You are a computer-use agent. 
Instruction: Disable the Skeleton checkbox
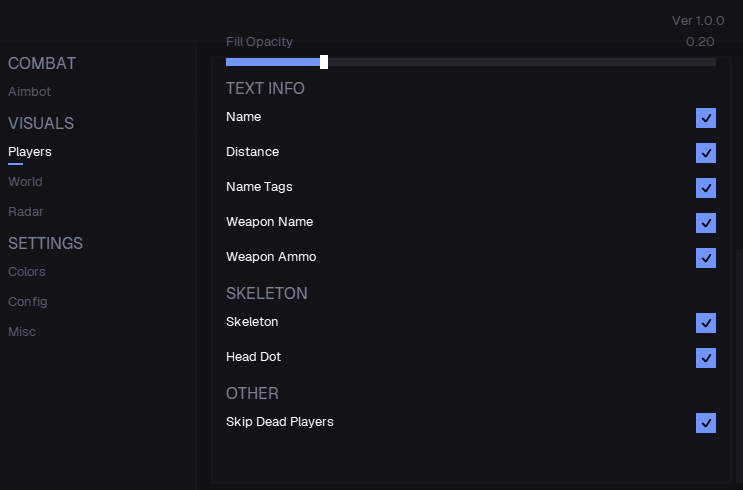[706, 323]
